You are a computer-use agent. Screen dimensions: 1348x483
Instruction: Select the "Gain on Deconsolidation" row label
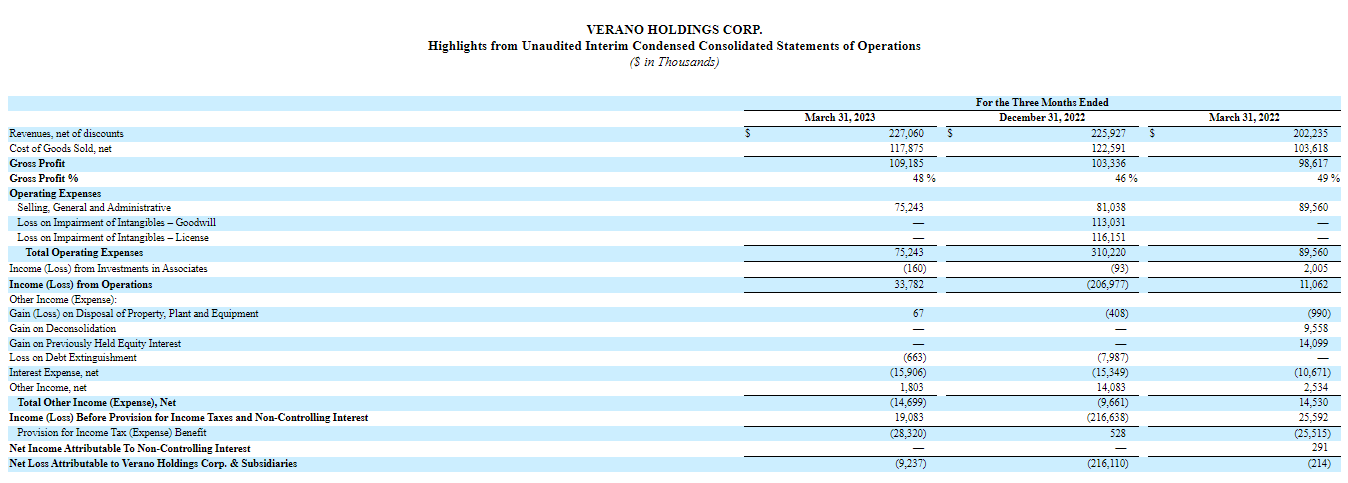pos(62,328)
